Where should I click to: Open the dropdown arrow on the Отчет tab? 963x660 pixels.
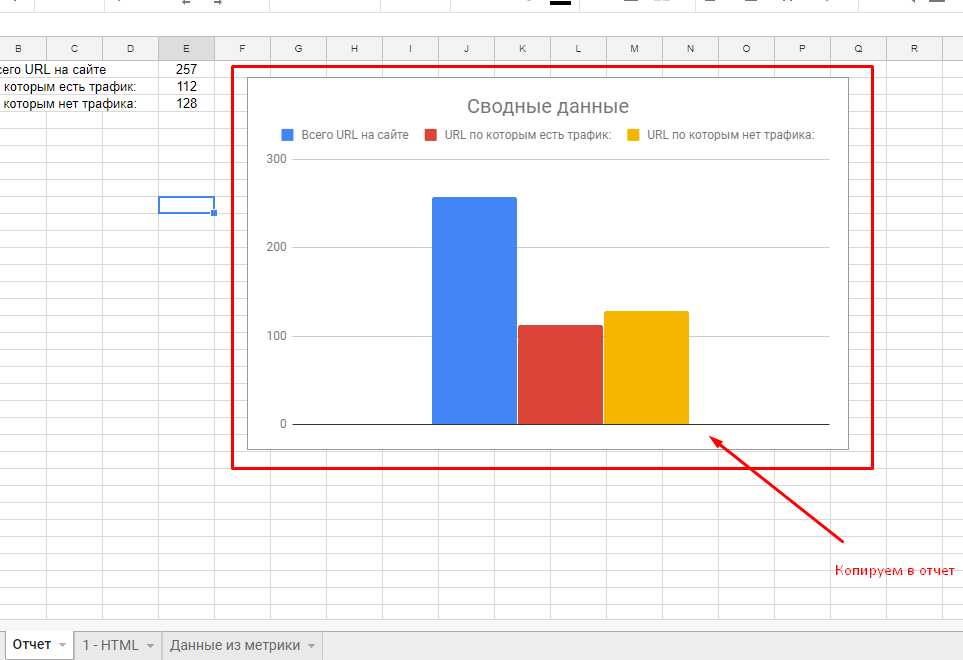coord(63,646)
